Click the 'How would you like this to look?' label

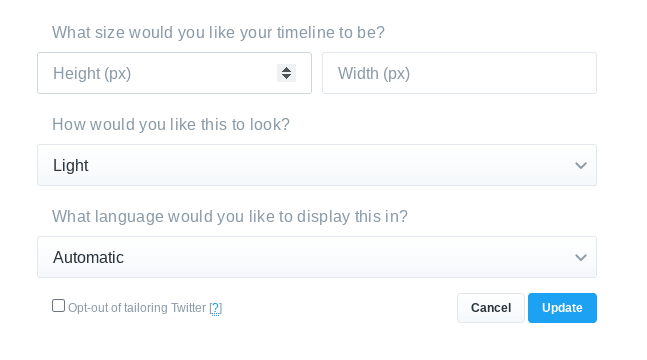[x=171, y=124]
